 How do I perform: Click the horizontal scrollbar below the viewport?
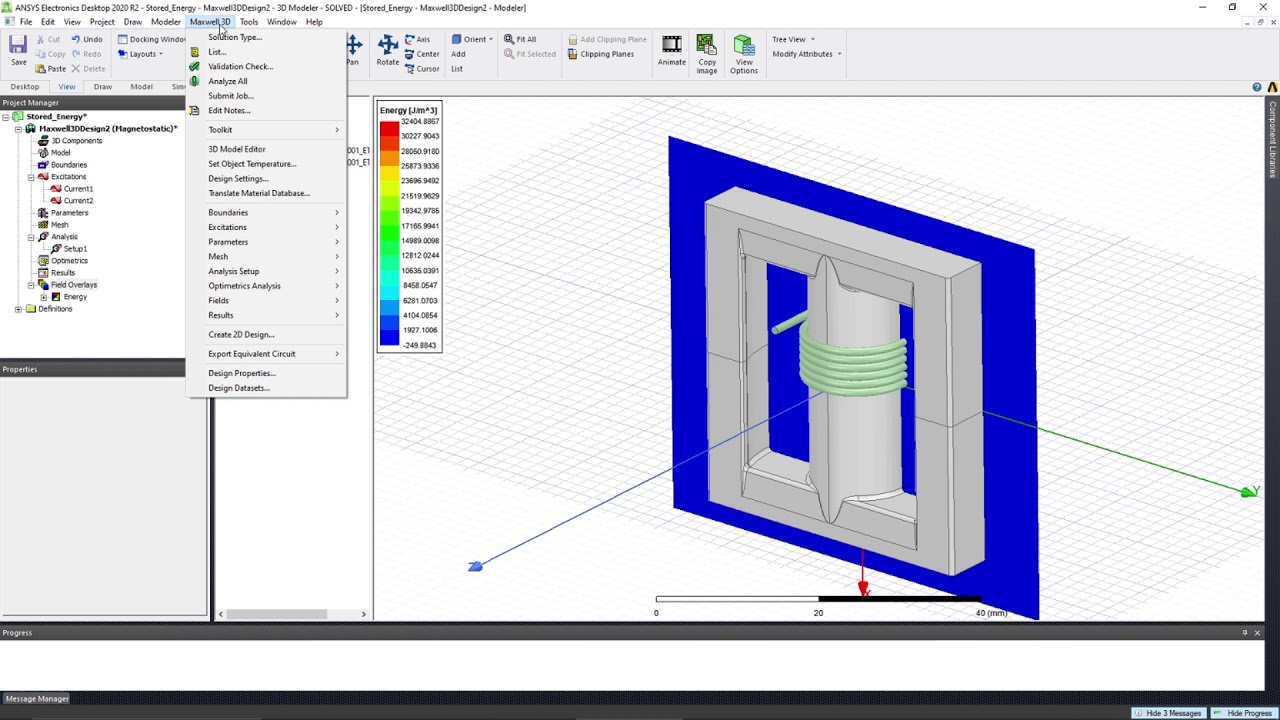(292, 614)
